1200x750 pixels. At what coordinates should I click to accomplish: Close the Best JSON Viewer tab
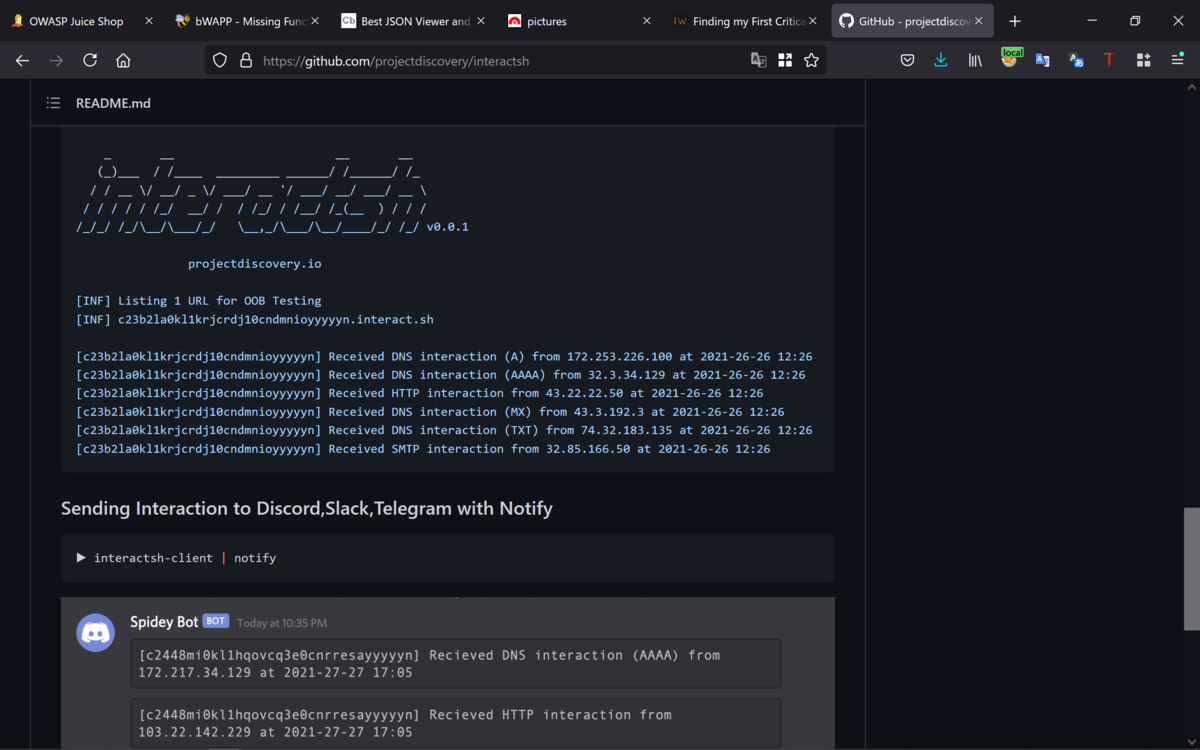[480, 21]
